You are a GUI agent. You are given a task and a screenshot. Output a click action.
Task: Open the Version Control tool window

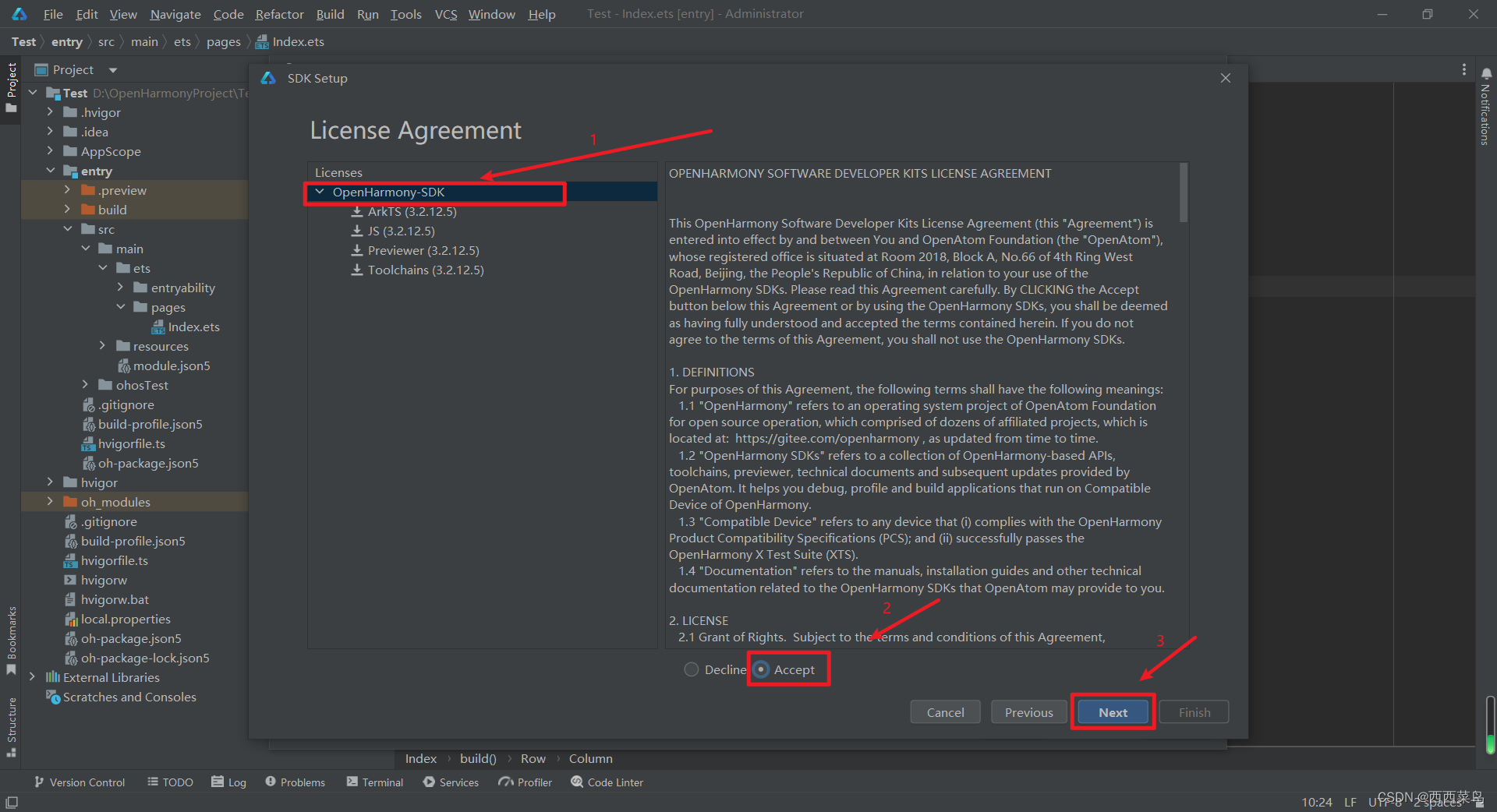[x=80, y=782]
